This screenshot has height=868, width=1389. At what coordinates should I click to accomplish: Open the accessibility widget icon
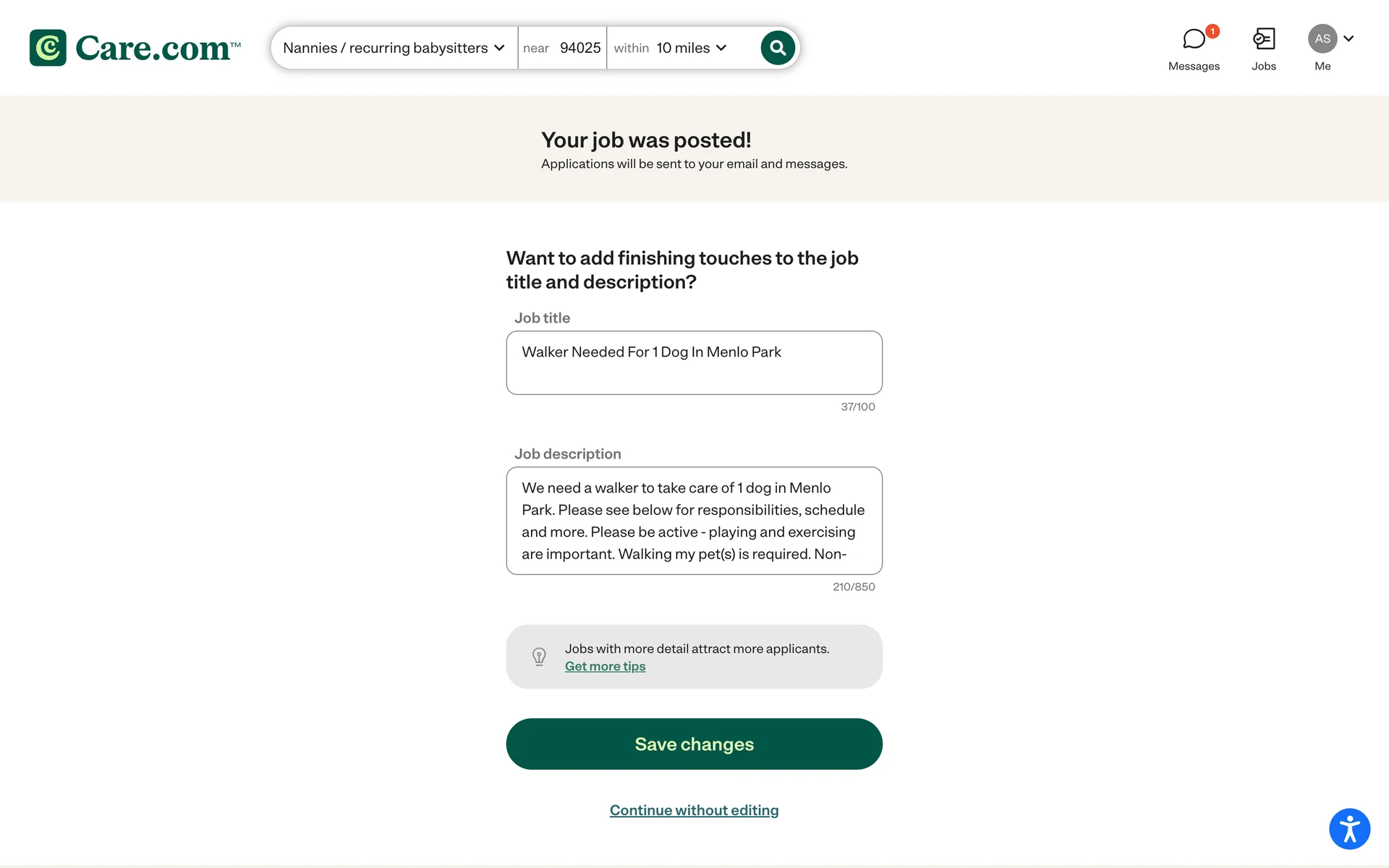[x=1349, y=829]
